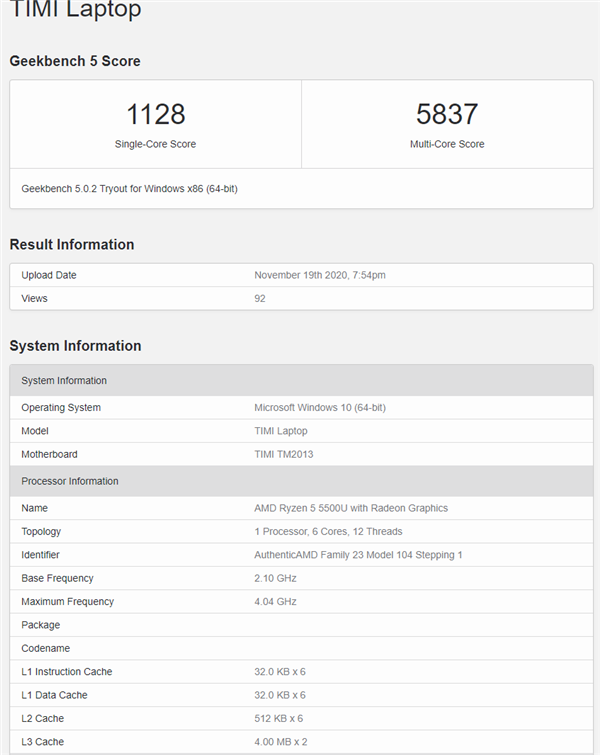This screenshot has width=600, height=755.
Task: Click the AMD Ryzen 5 5500U processor name
Action: pyautogui.click(x=351, y=508)
